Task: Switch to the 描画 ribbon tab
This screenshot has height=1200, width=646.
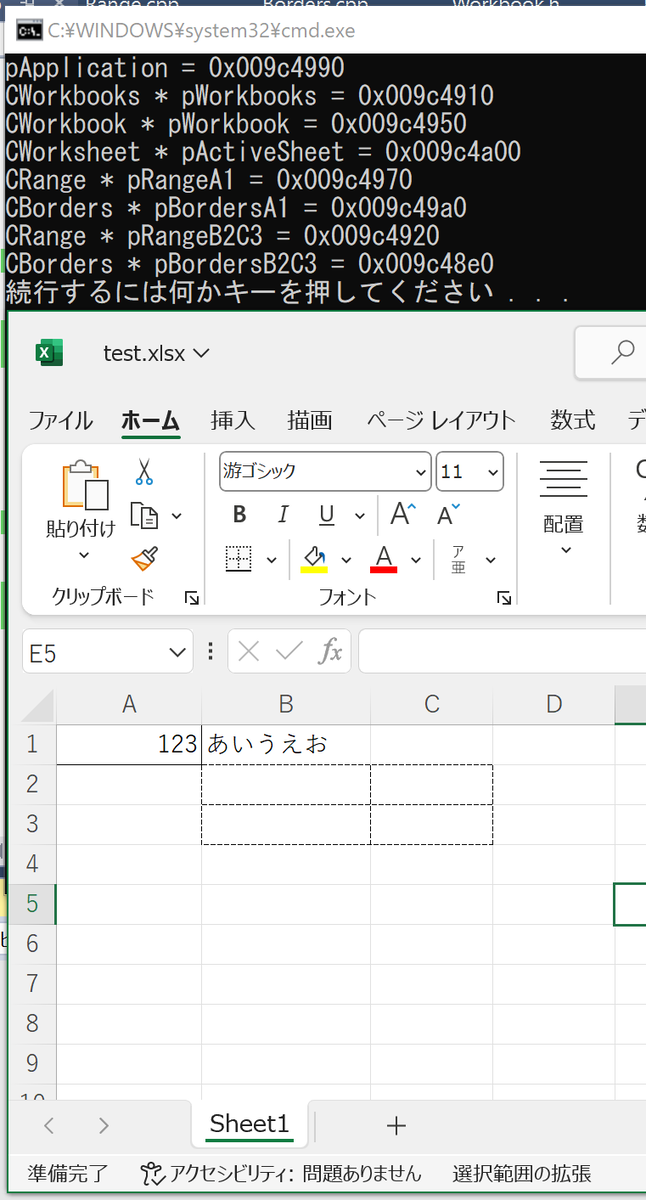Action: click(x=310, y=420)
